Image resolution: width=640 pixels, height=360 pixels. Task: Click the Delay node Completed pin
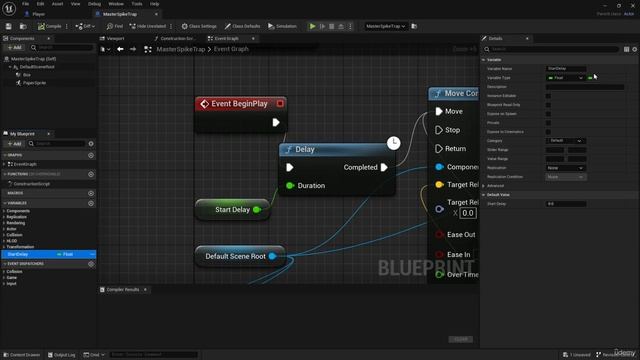click(x=384, y=167)
